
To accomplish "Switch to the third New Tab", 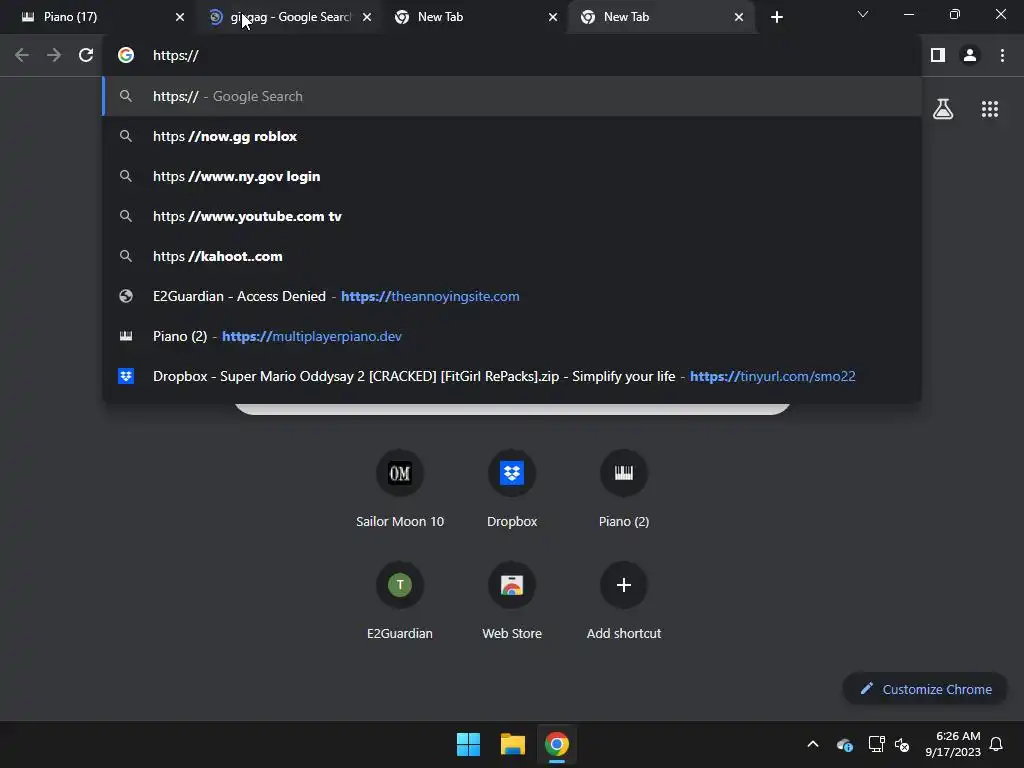I will (475, 17).
